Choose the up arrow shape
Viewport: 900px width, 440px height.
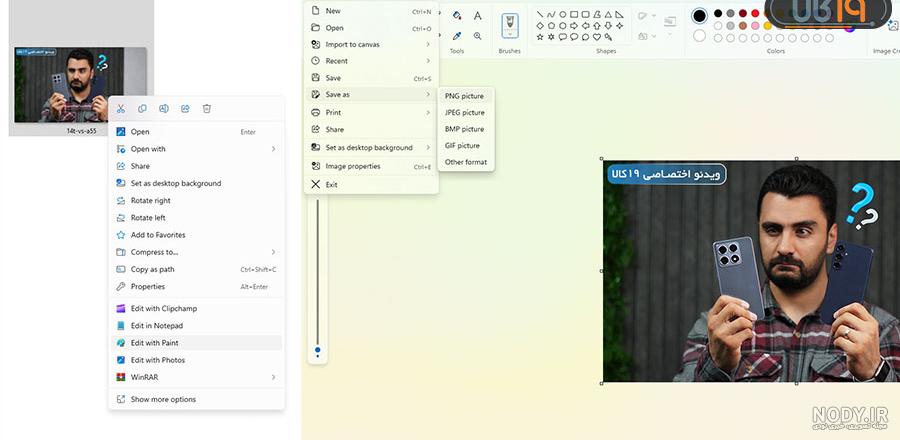(597, 26)
